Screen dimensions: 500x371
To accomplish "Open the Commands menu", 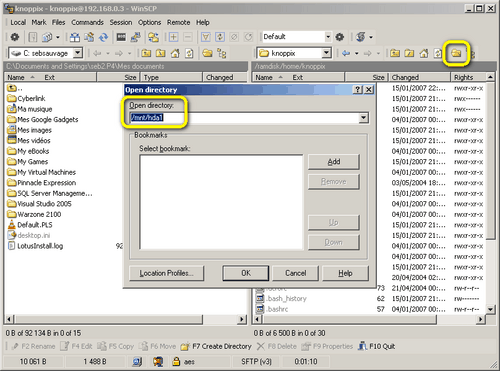I will [x=87, y=22].
